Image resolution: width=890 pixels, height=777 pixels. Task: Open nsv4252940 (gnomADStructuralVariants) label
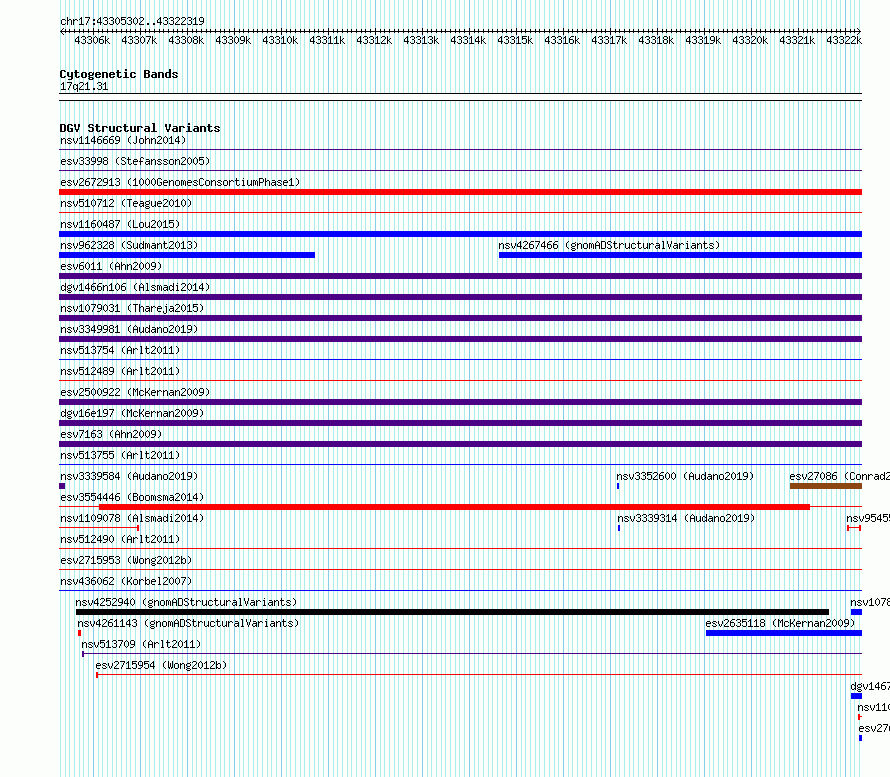(186, 602)
